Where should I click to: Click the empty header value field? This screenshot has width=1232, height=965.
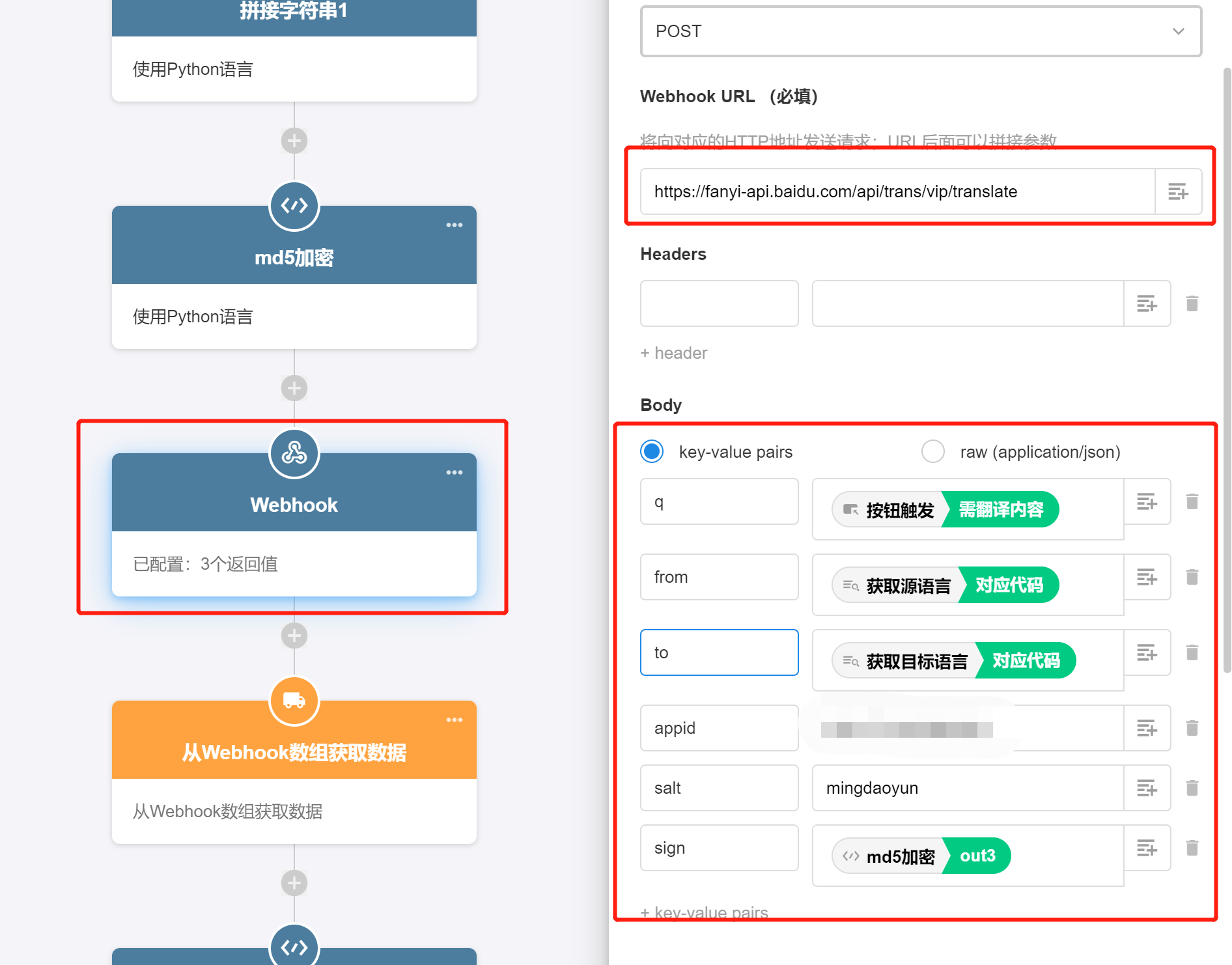click(968, 303)
